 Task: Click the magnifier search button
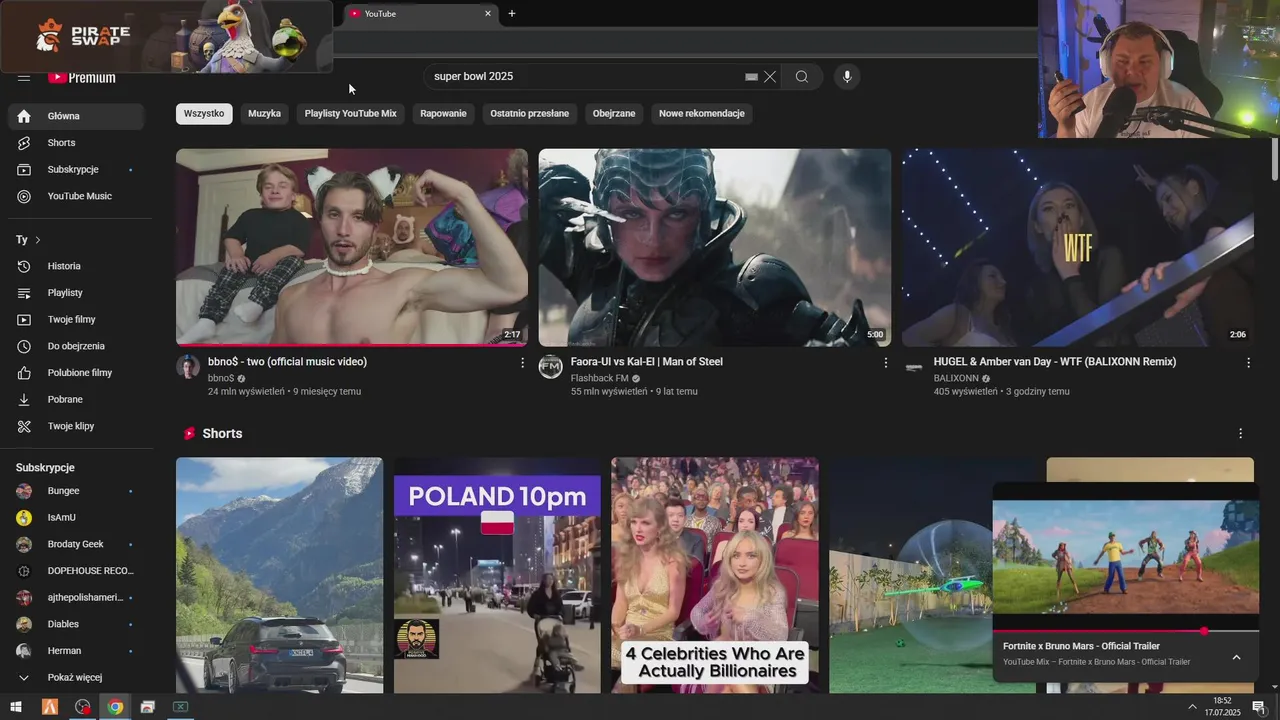[802, 77]
